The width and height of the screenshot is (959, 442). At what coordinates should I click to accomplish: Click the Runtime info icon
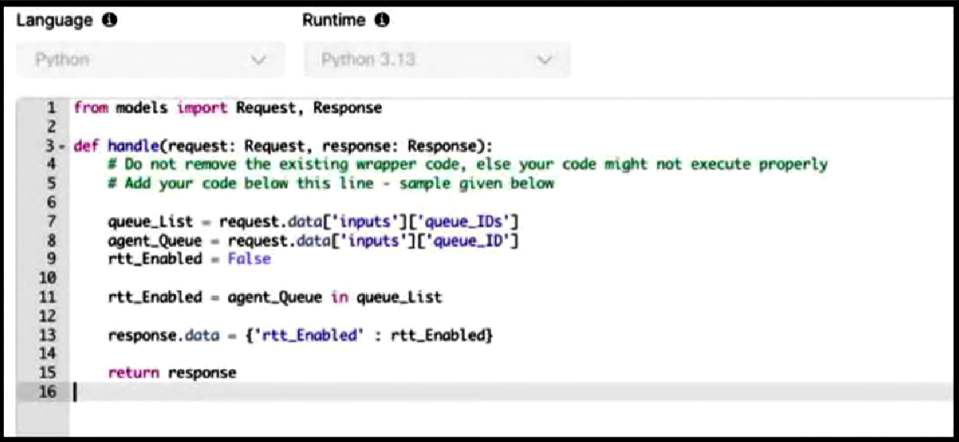point(382,21)
